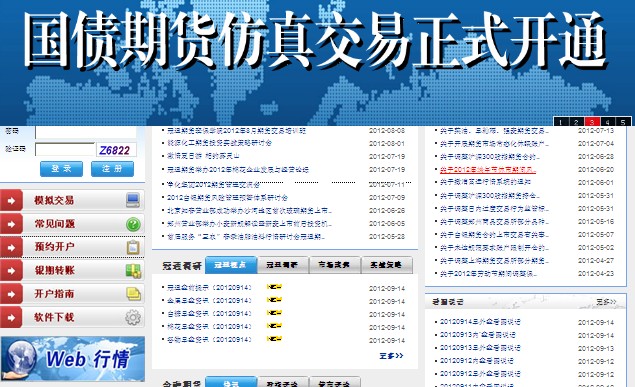Image resolution: width=635 pixels, height=387 pixels.
Task: Open the news item dated 2012-07-09
Action: pyautogui.click(x=227, y=198)
